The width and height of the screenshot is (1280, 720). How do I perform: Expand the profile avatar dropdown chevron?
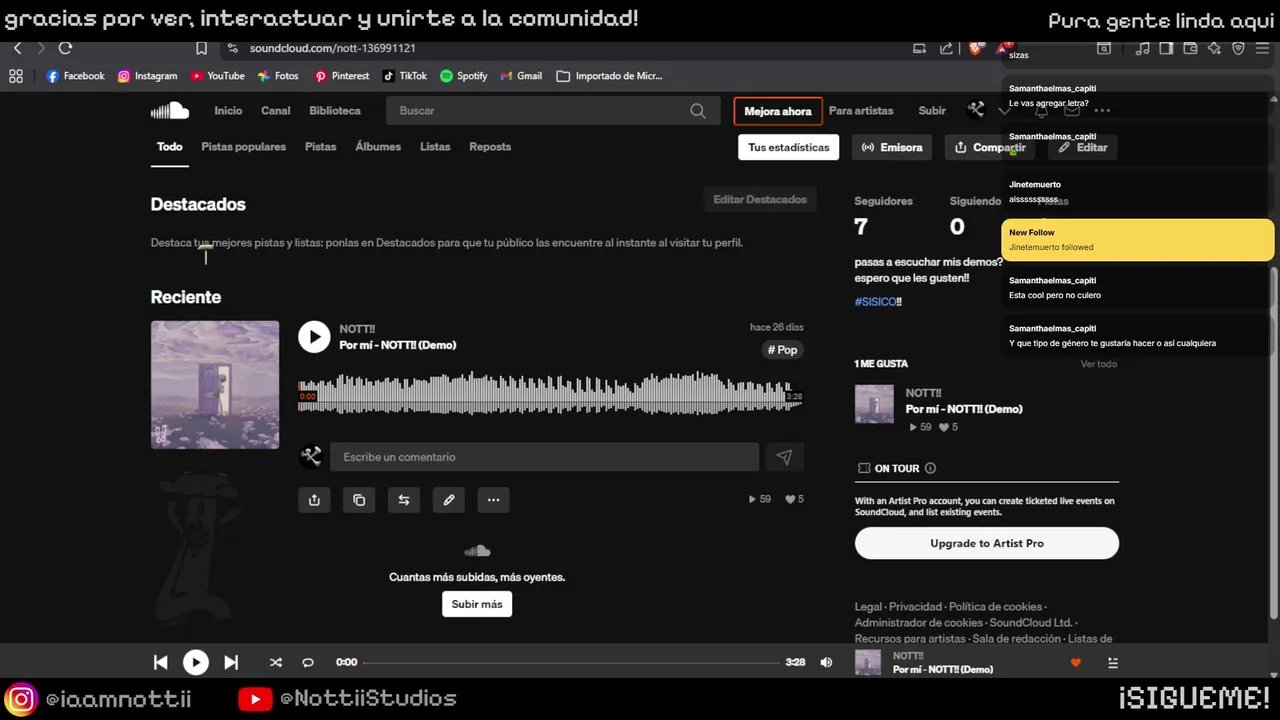coord(1004,111)
